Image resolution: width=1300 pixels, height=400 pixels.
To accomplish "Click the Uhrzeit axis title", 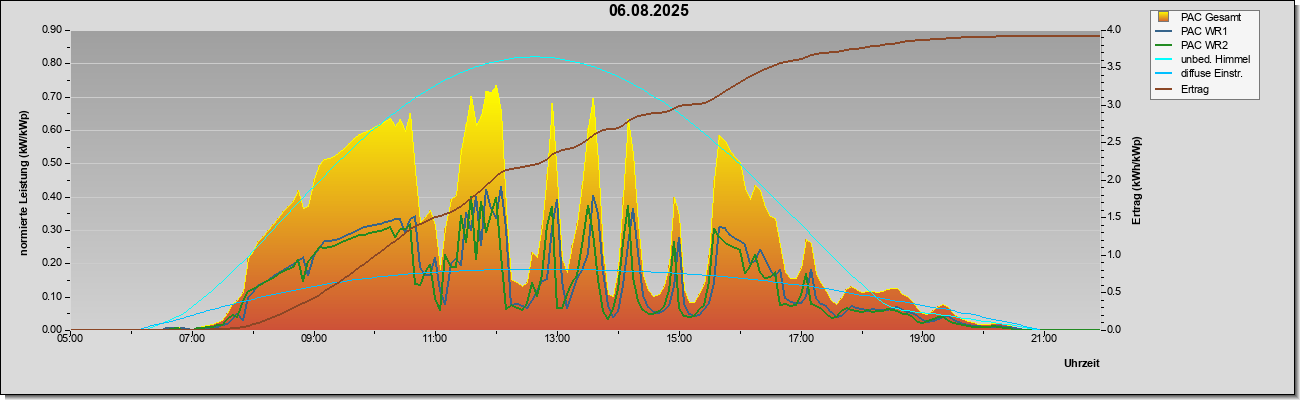I will (x=1082, y=364).
